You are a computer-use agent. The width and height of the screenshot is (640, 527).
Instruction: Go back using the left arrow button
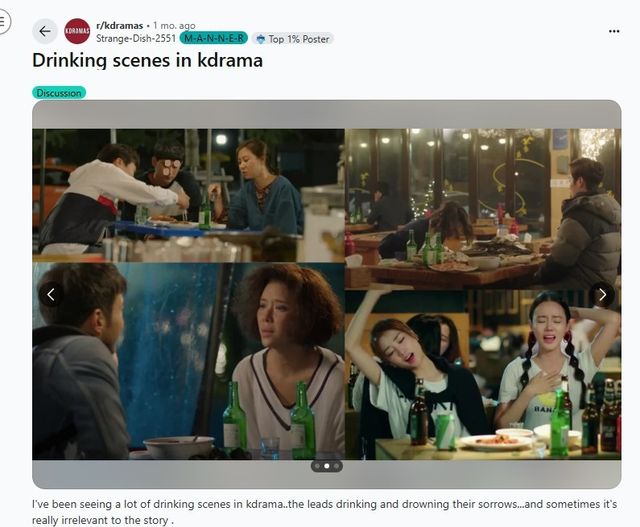(x=45, y=31)
